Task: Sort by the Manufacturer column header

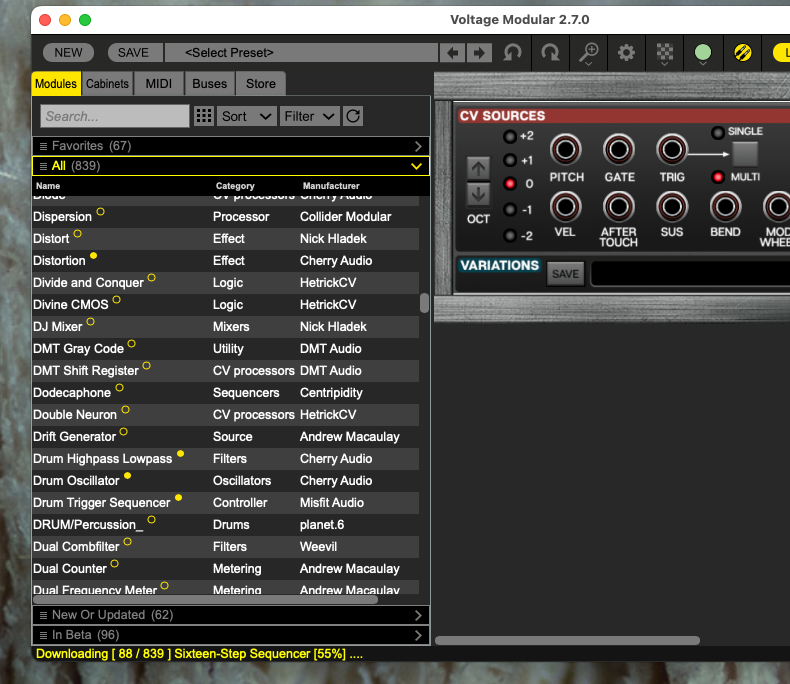Action: coord(331,186)
